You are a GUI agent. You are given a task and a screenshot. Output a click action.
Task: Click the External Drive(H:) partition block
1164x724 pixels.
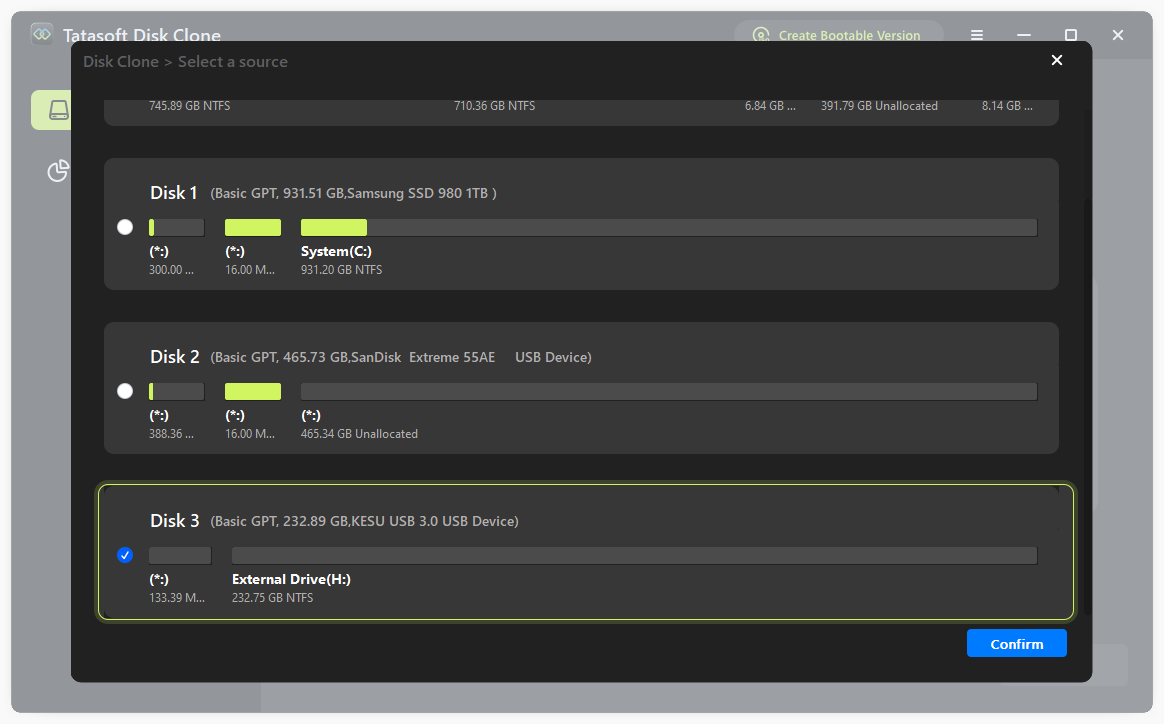(x=634, y=554)
